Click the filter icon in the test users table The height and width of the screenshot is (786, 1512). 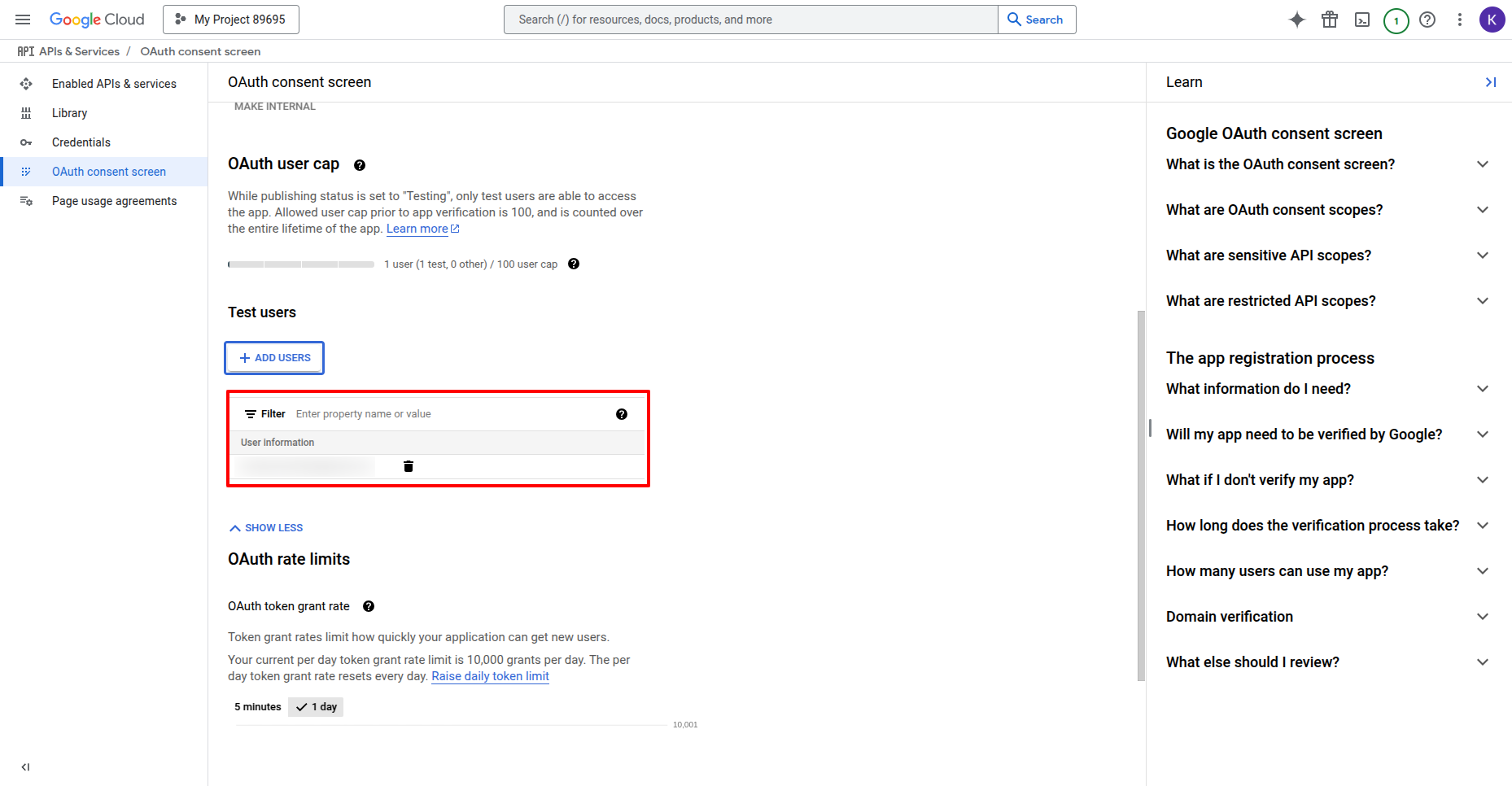click(x=251, y=414)
